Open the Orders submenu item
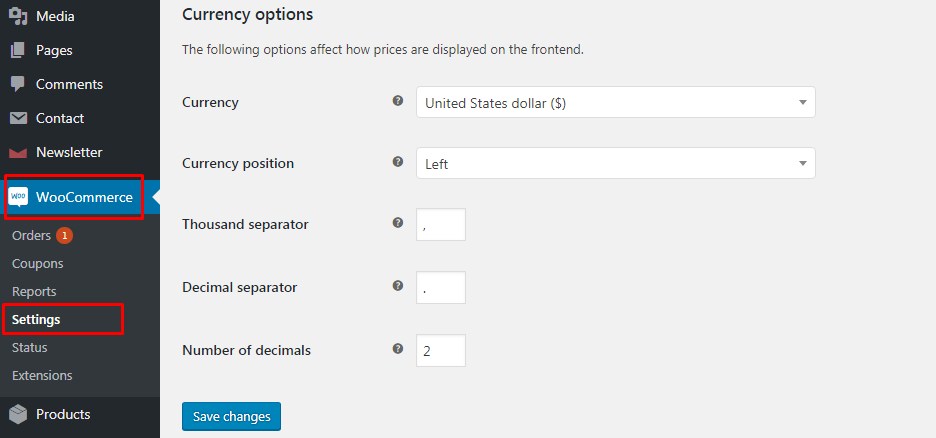The image size is (936, 438). [31, 236]
